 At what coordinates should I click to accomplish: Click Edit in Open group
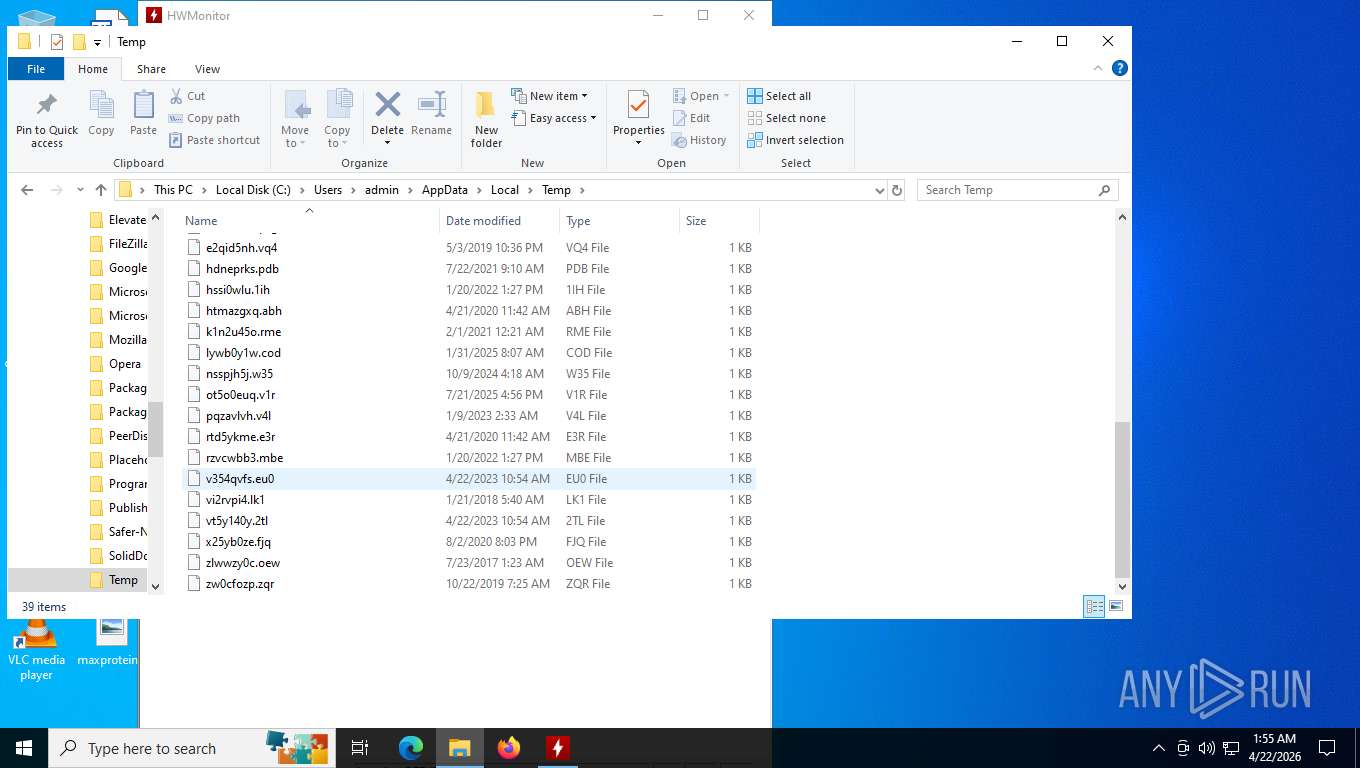click(691, 118)
